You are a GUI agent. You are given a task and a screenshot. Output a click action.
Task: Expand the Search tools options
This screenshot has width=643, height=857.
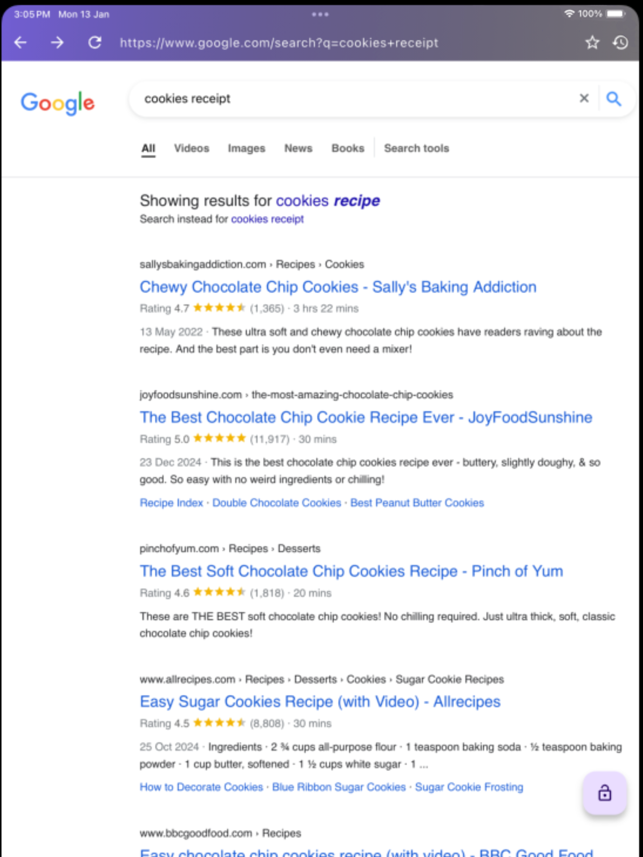(x=416, y=148)
